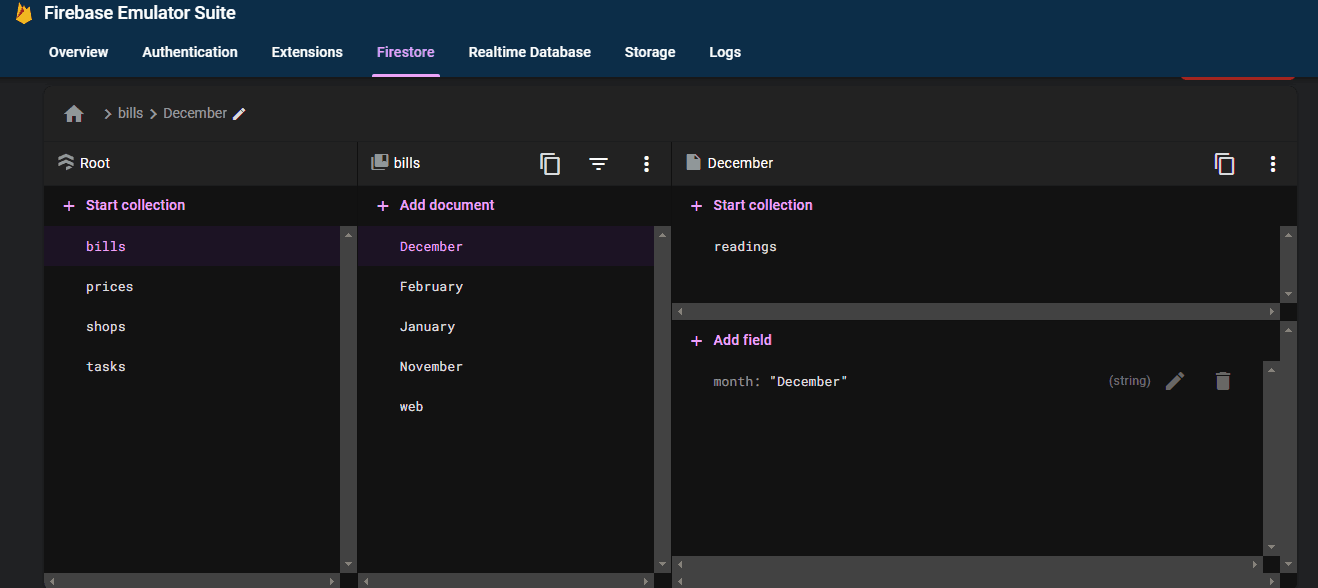Click the subcollections horizontal scrollbar
This screenshot has width=1318, height=588.
coord(976,312)
